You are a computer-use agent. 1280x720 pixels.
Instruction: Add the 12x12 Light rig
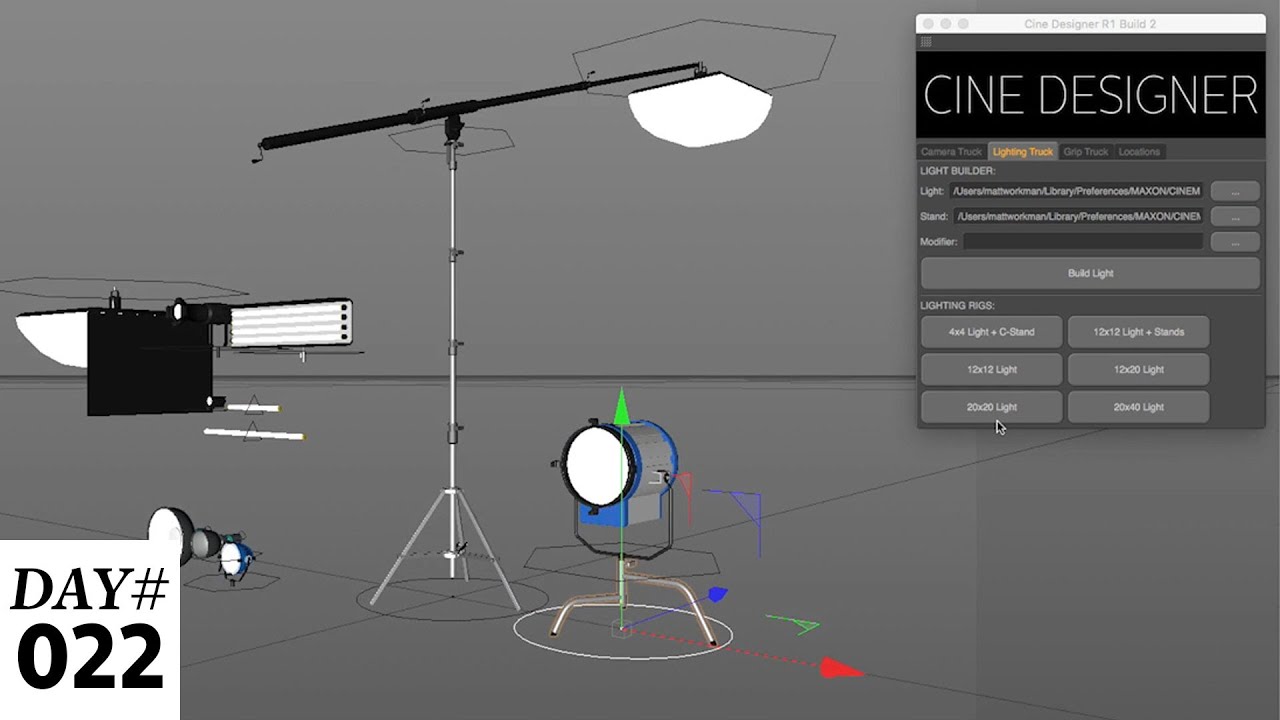pos(991,369)
